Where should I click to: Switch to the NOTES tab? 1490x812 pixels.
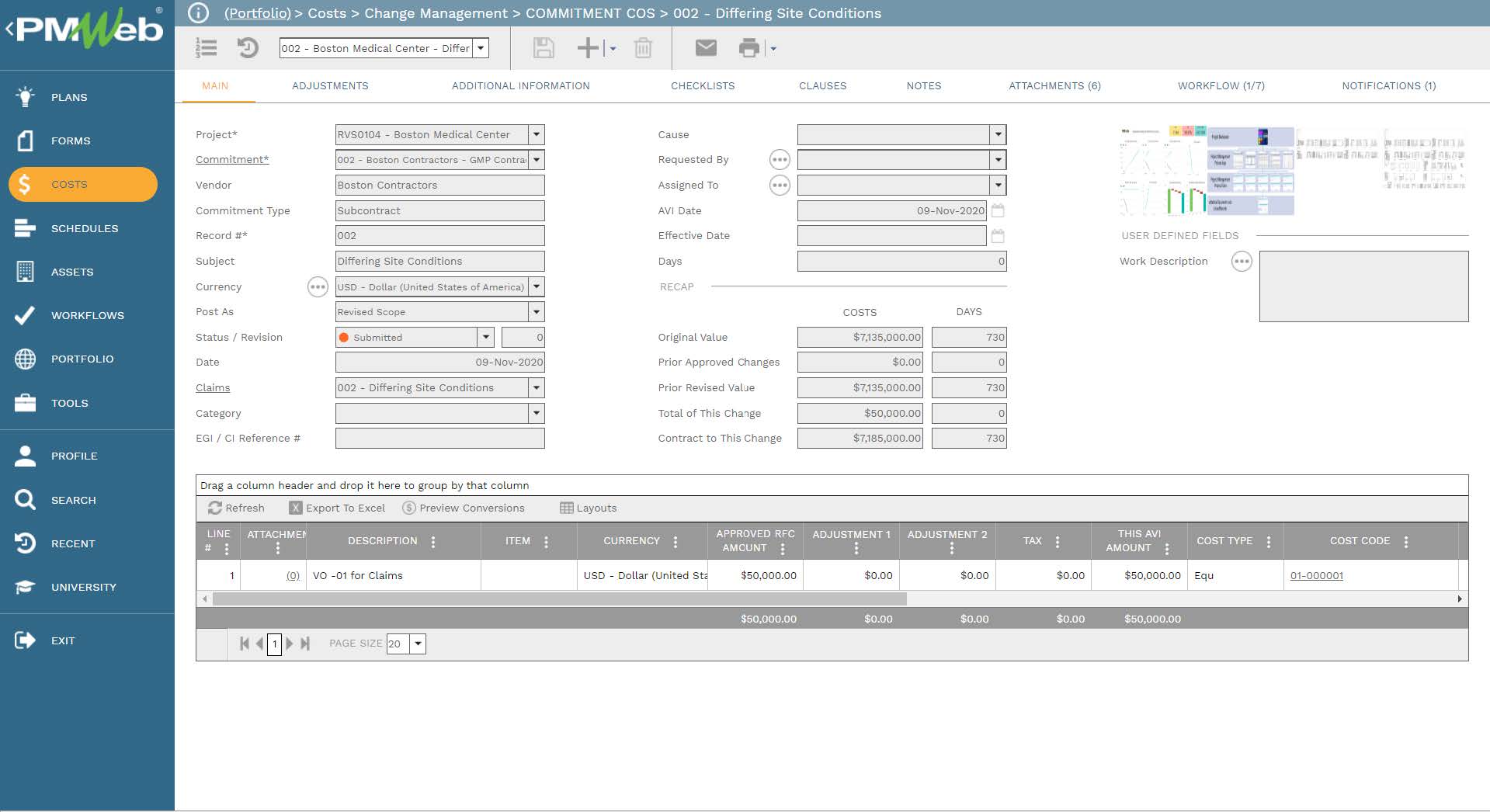[x=923, y=85]
